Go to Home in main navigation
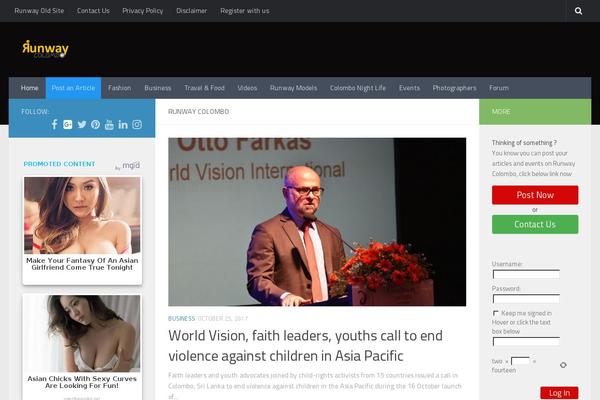The width and height of the screenshot is (600, 400). tap(29, 88)
